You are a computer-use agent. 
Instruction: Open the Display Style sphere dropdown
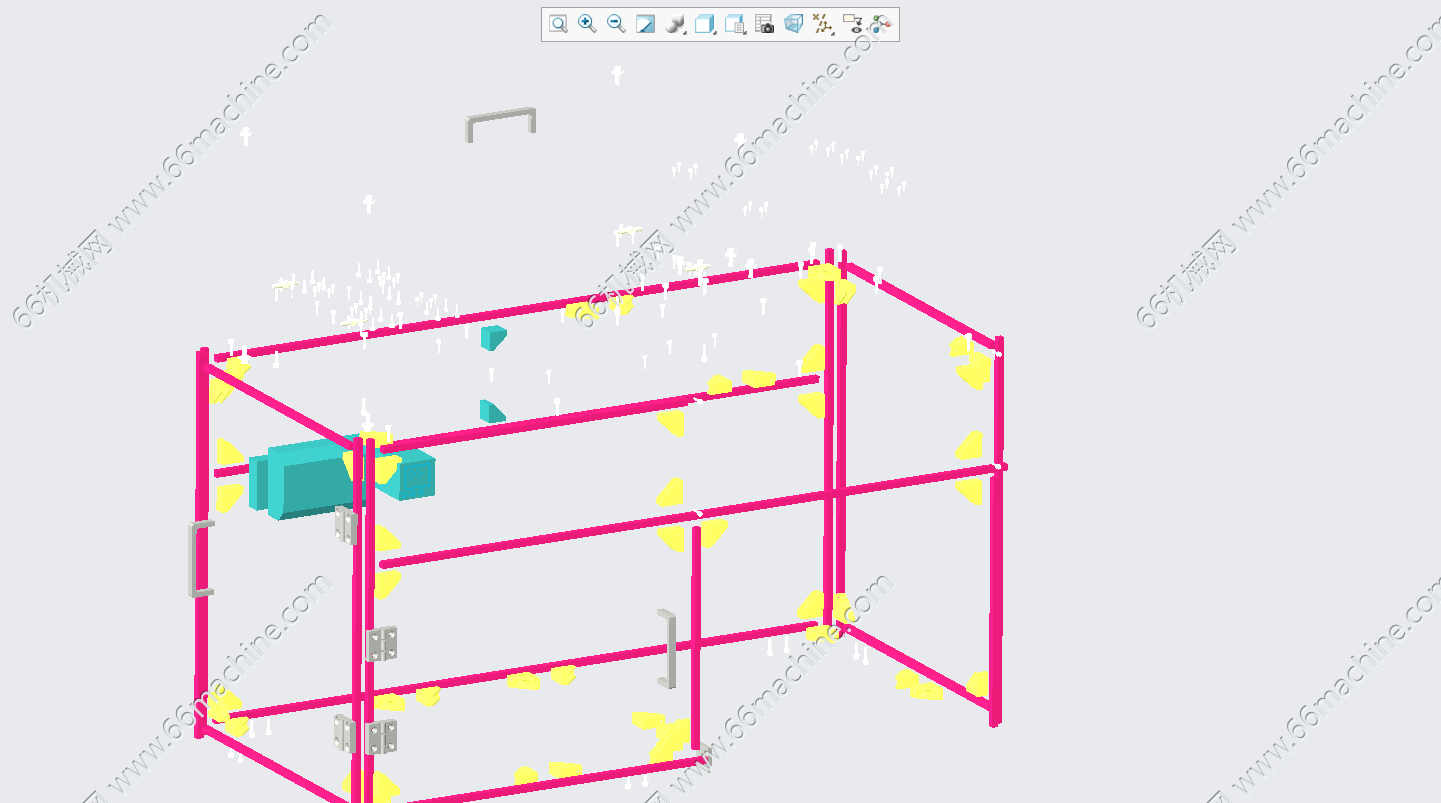[675, 24]
